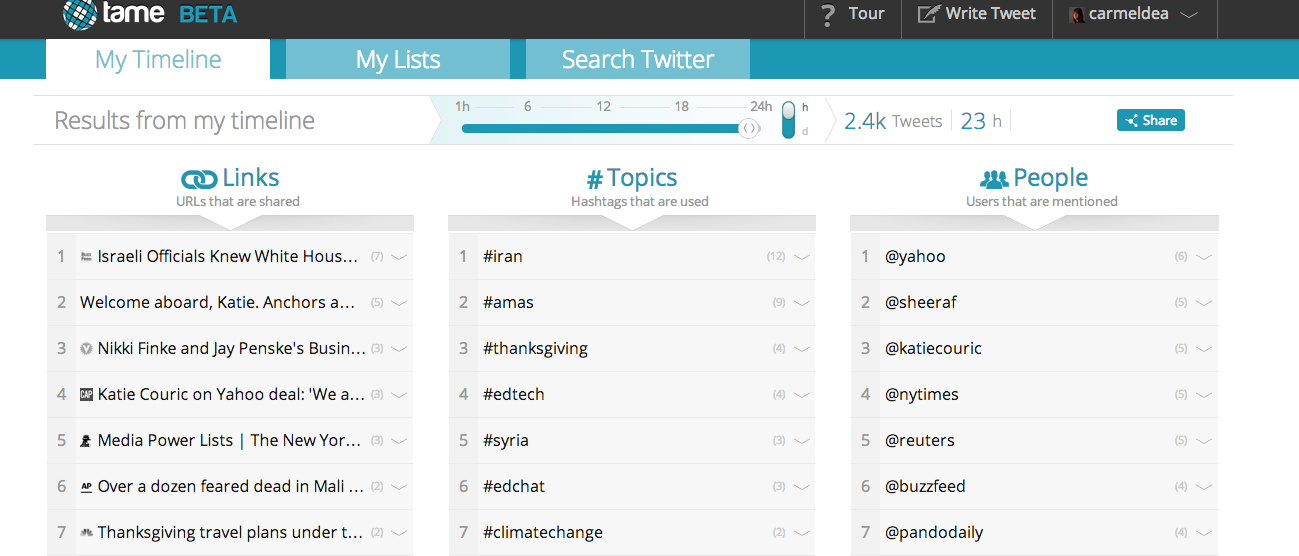Expand the @nytimes people row
The height and width of the screenshot is (556, 1299).
tap(1203, 395)
